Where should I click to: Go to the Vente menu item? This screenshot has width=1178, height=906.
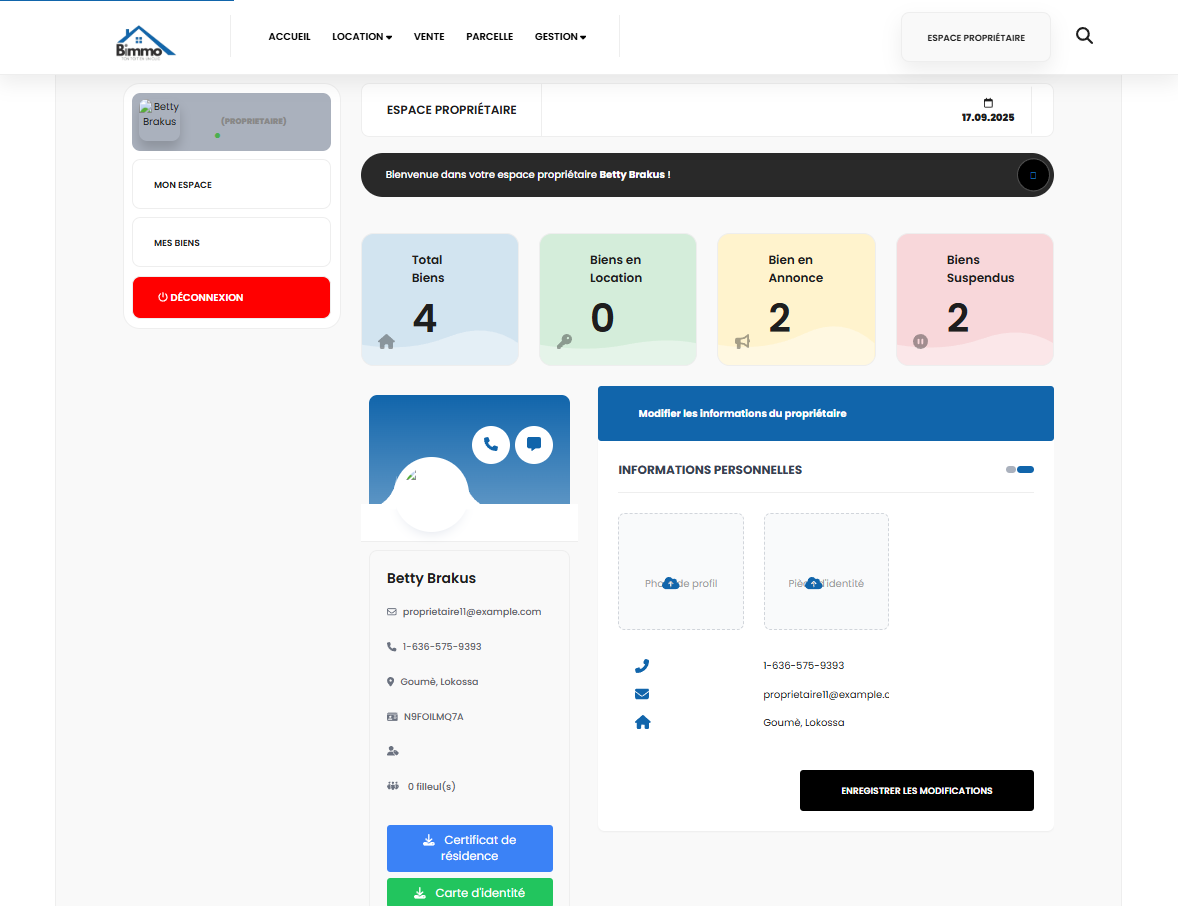pos(429,37)
